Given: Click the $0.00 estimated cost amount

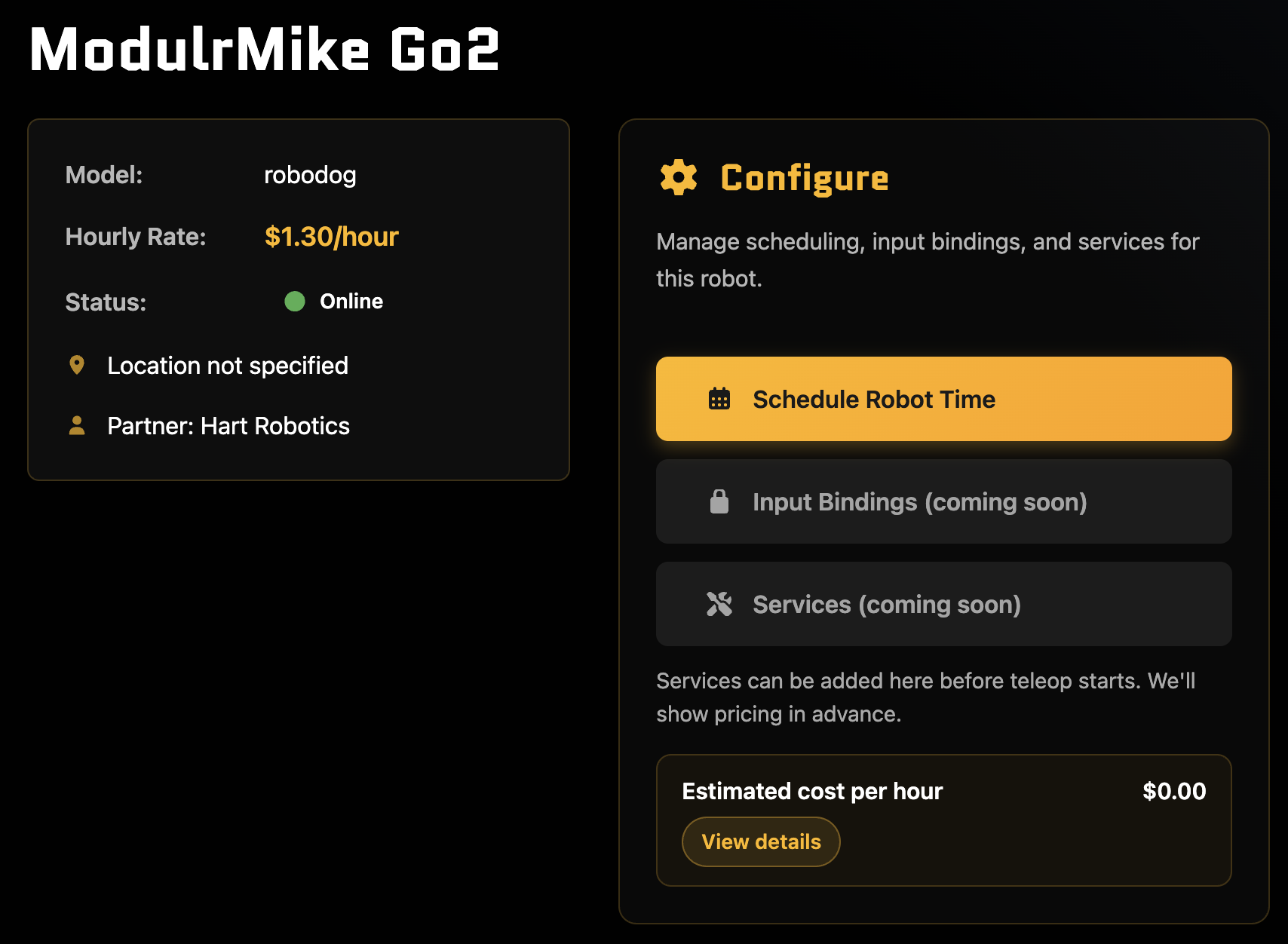Looking at the screenshot, I should pos(1173,791).
